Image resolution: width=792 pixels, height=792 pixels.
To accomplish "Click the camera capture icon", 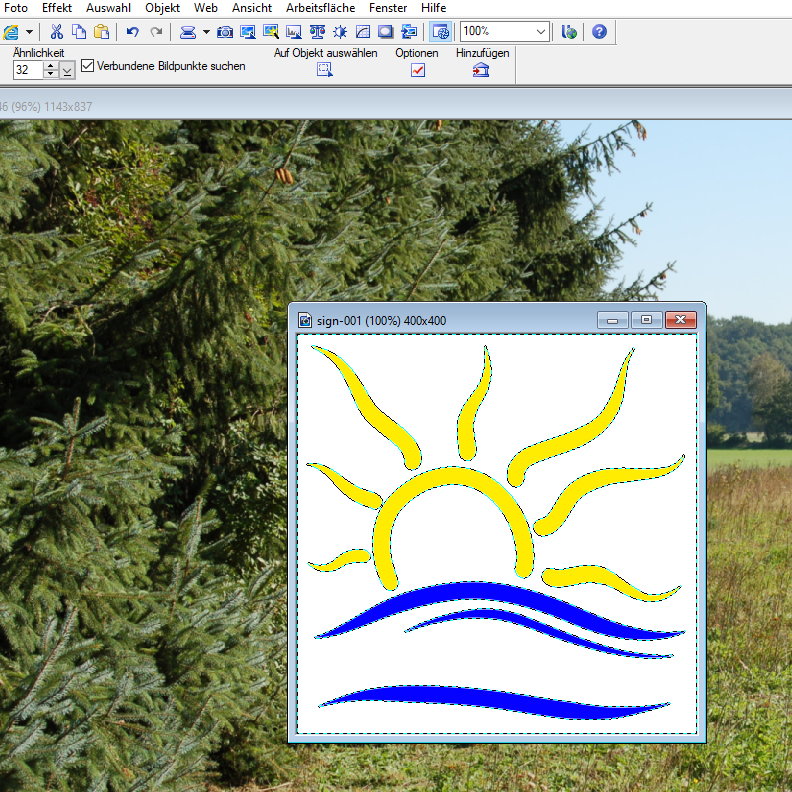I will [x=225, y=32].
